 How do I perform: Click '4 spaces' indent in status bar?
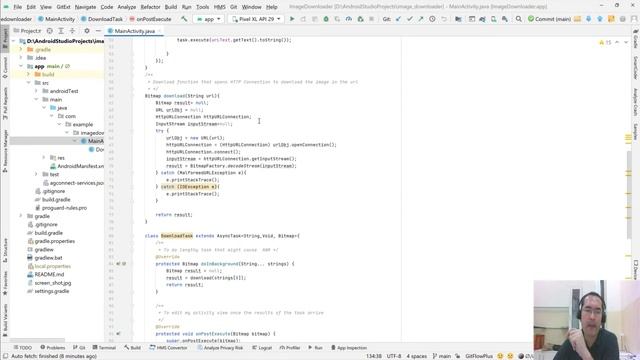coord(416,356)
